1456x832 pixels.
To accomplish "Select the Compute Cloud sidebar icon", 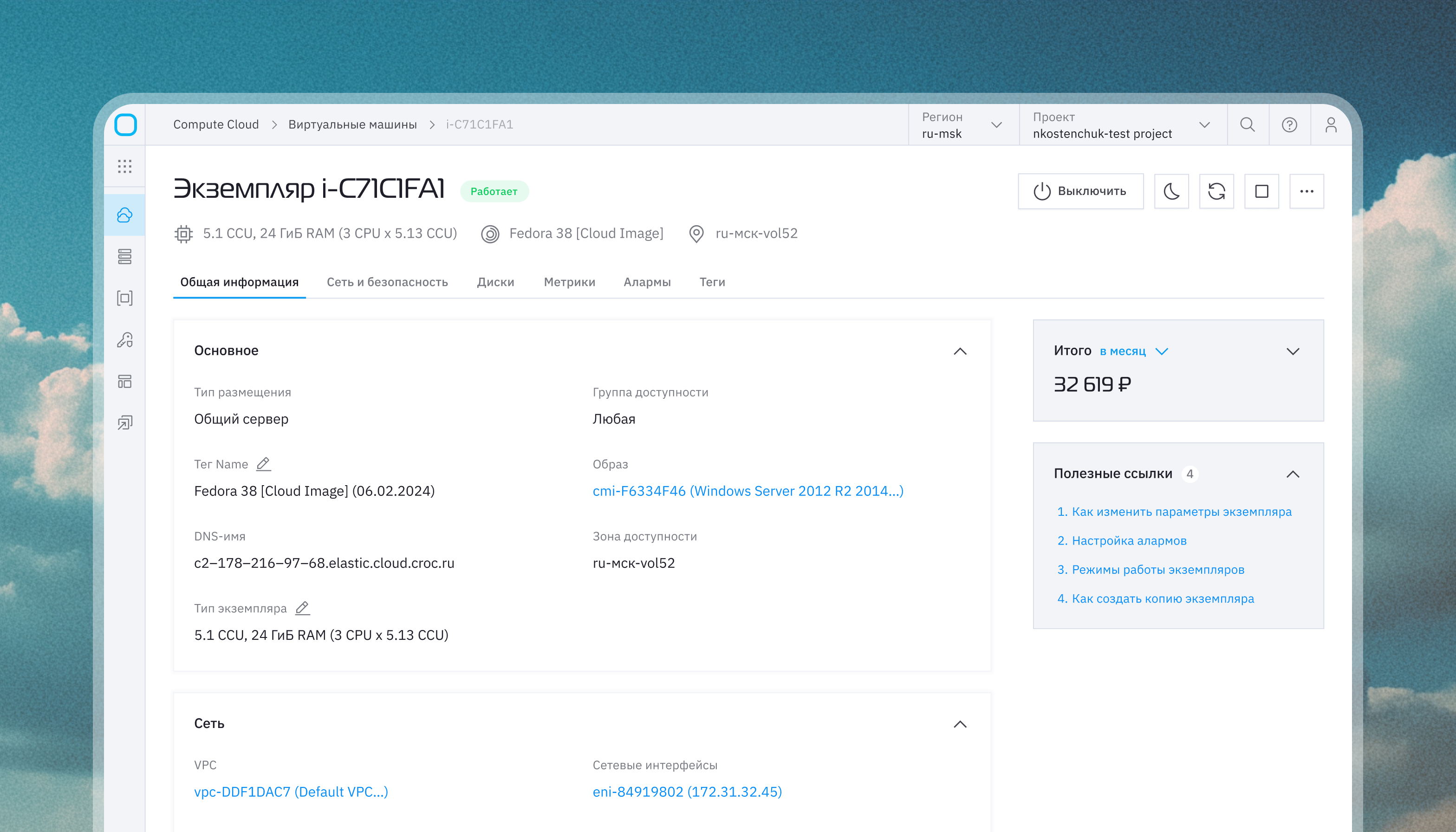I will click(124, 215).
